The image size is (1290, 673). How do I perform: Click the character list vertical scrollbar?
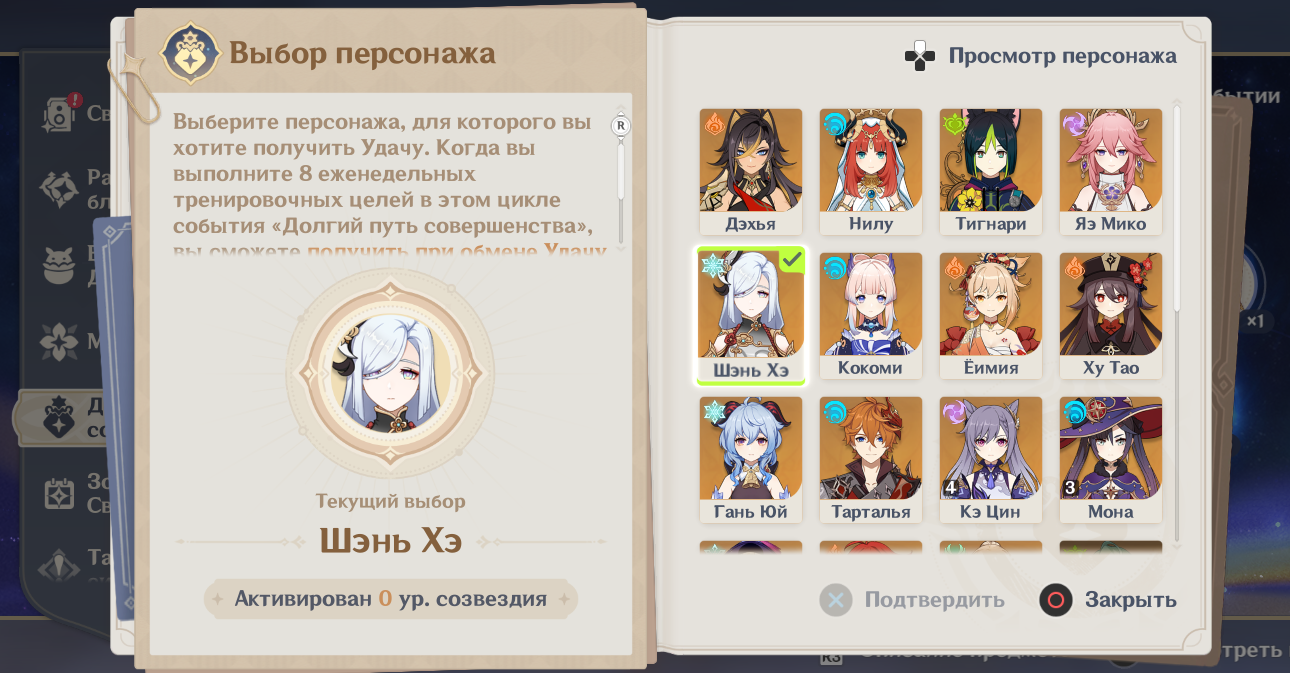pos(1177,320)
